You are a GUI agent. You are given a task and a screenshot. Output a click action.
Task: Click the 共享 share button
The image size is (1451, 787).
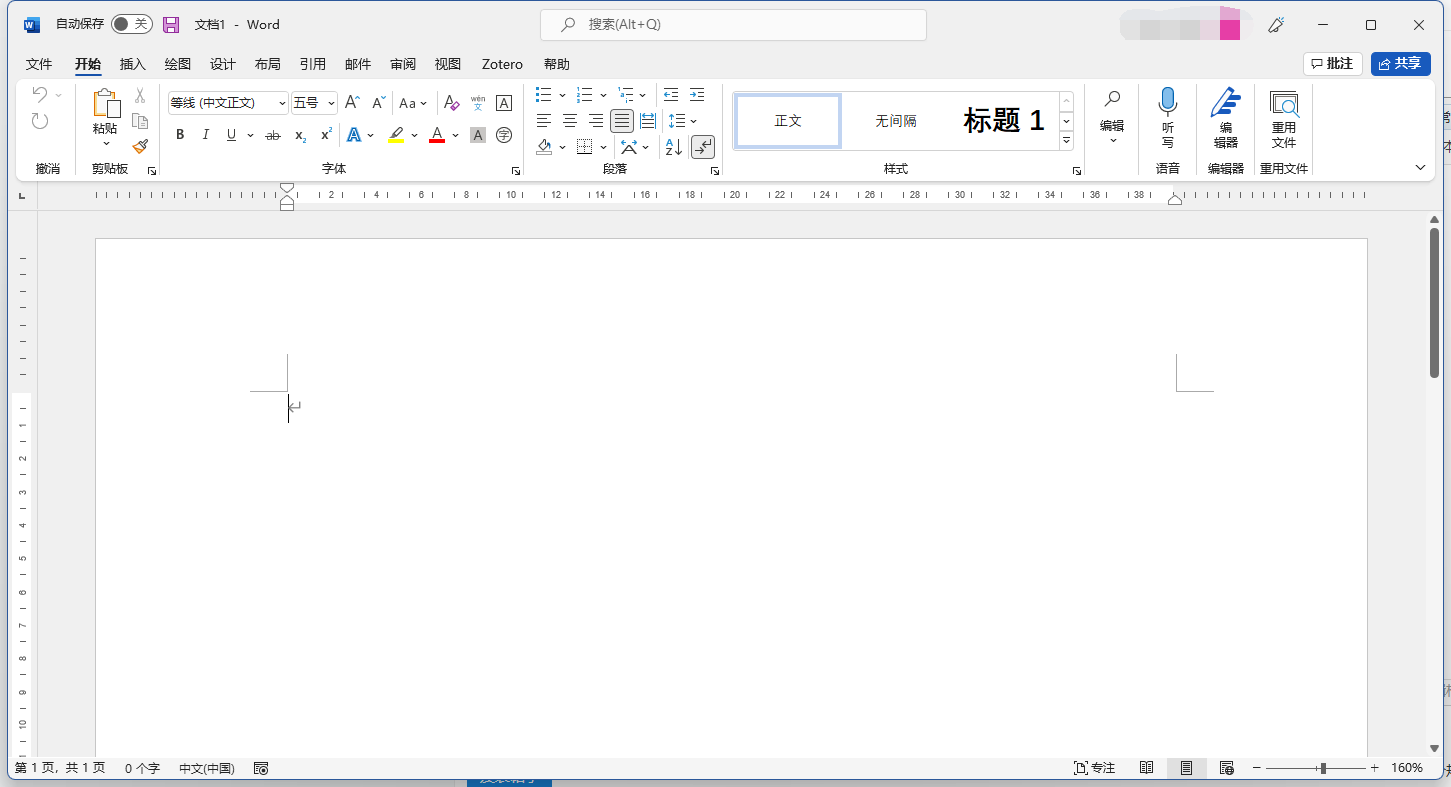1400,64
